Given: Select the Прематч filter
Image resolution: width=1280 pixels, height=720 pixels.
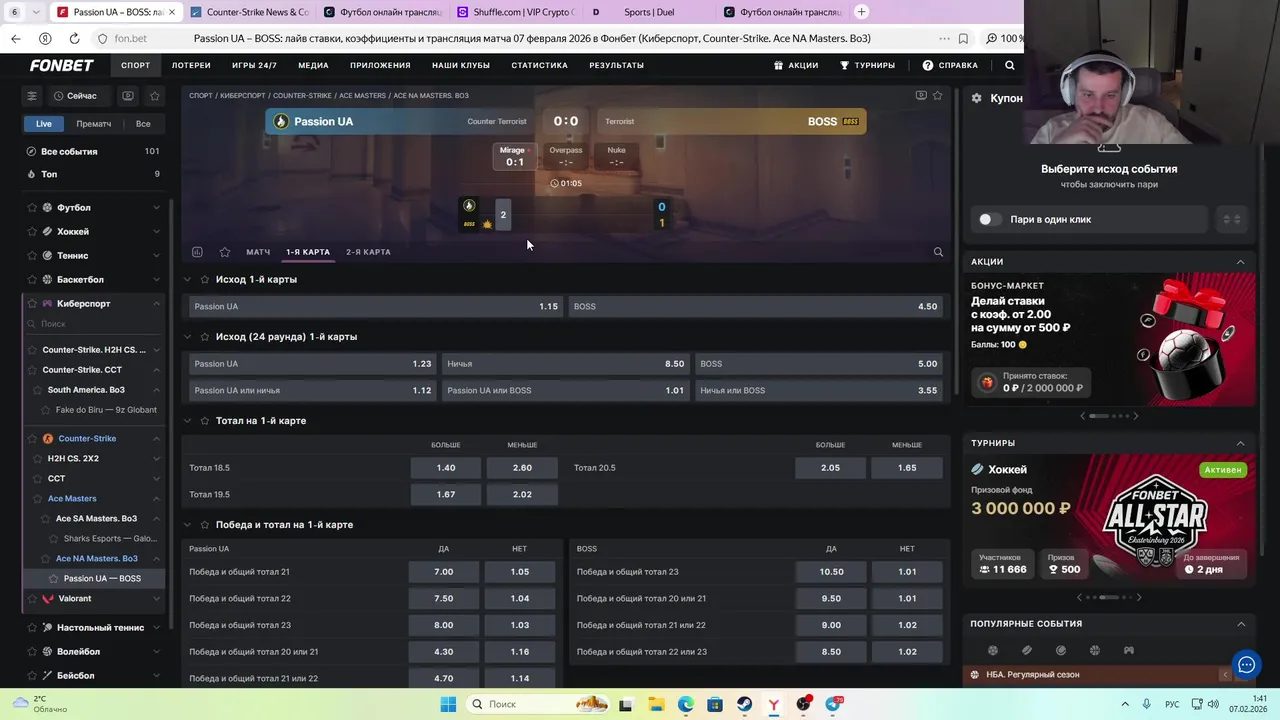Looking at the screenshot, I should click(x=94, y=124).
